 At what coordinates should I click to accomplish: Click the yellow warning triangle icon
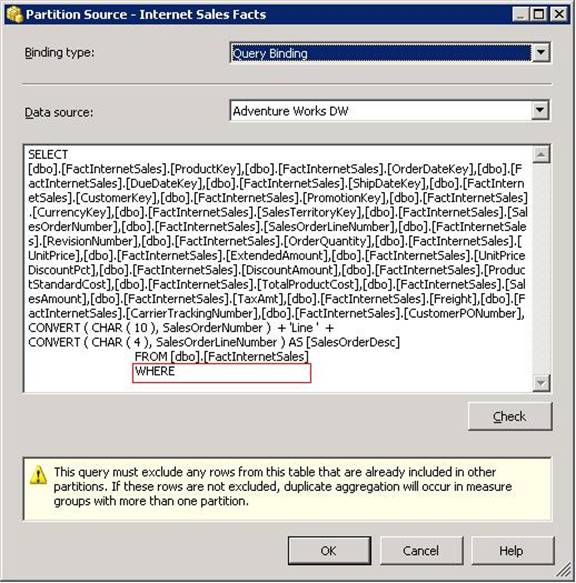pos(38,475)
